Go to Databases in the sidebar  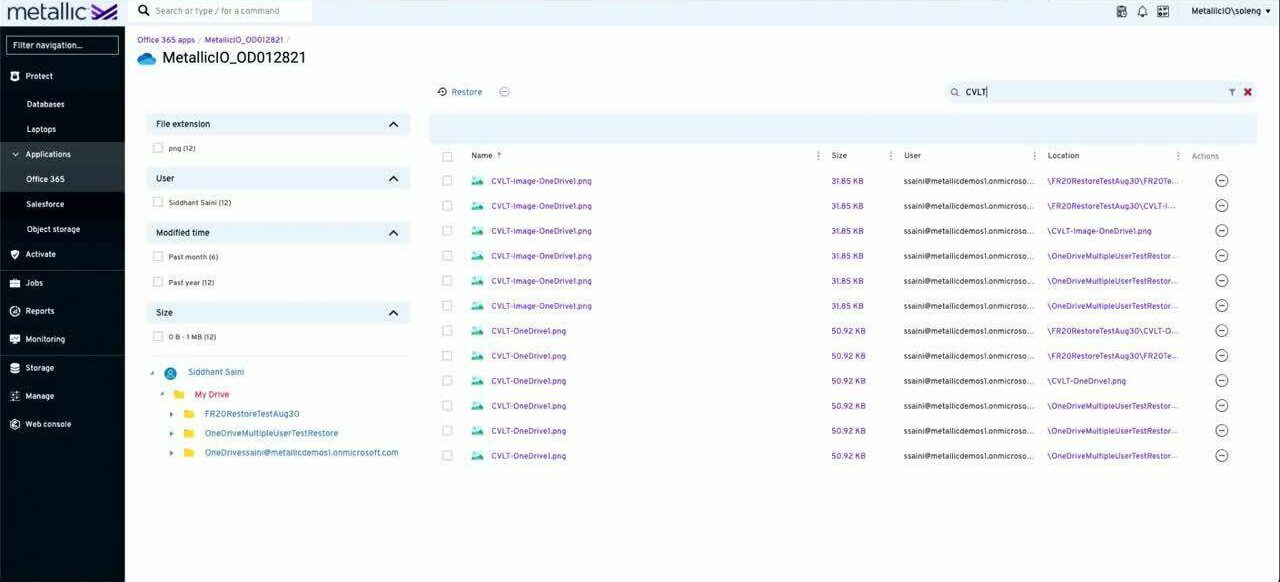click(x=45, y=104)
